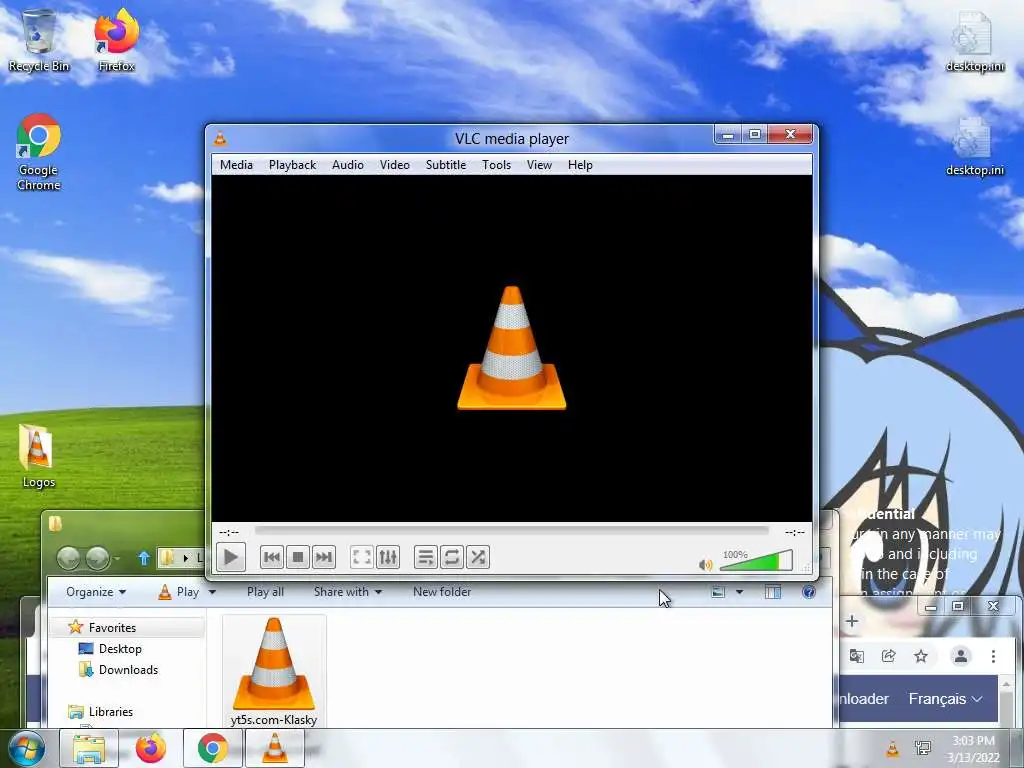Open File Explorer from taskbar
This screenshot has width=1024, height=768.
[x=89, y=748]
